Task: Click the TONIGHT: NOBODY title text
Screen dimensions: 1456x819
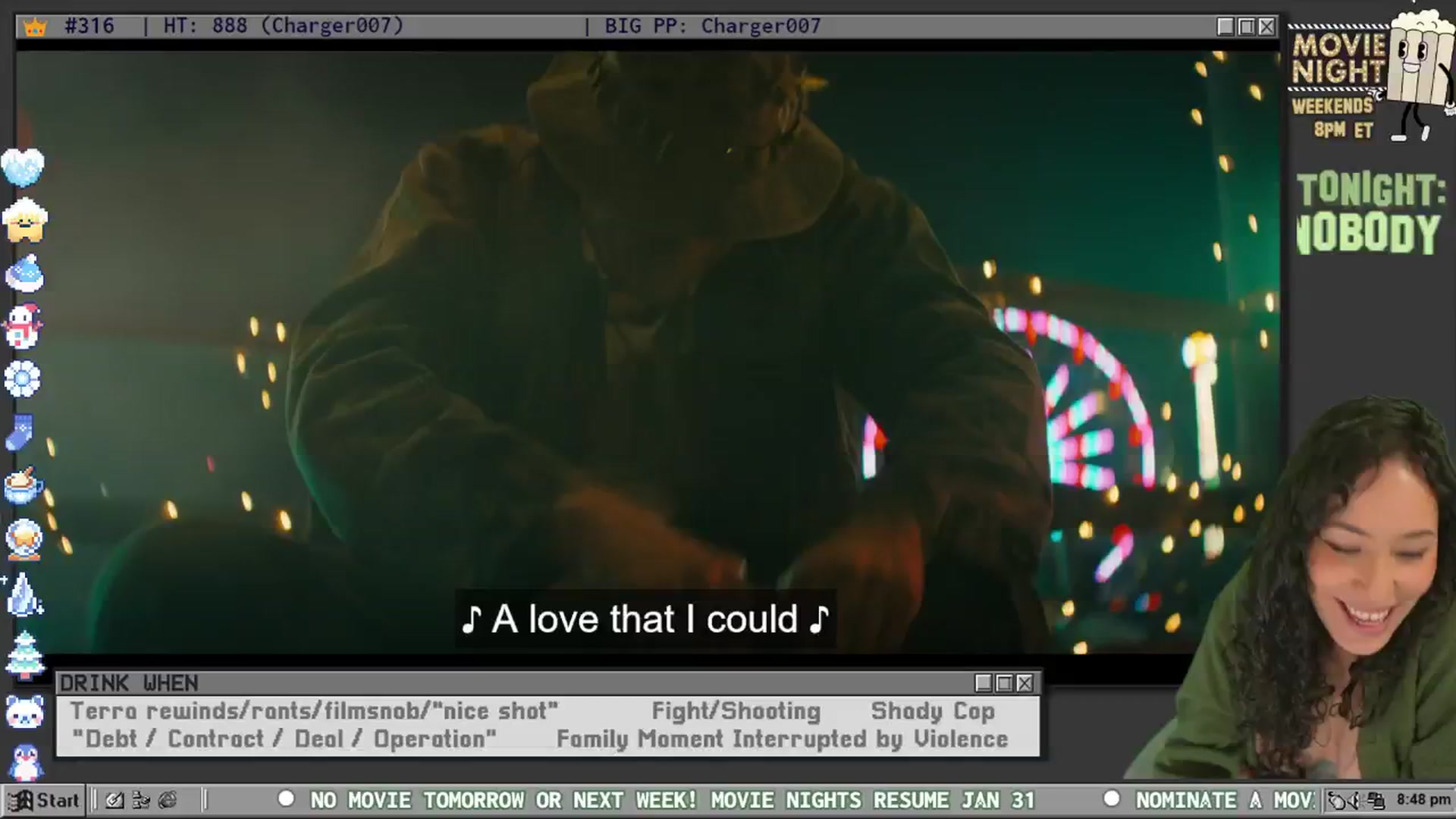Action: [x=1370, y=213]
